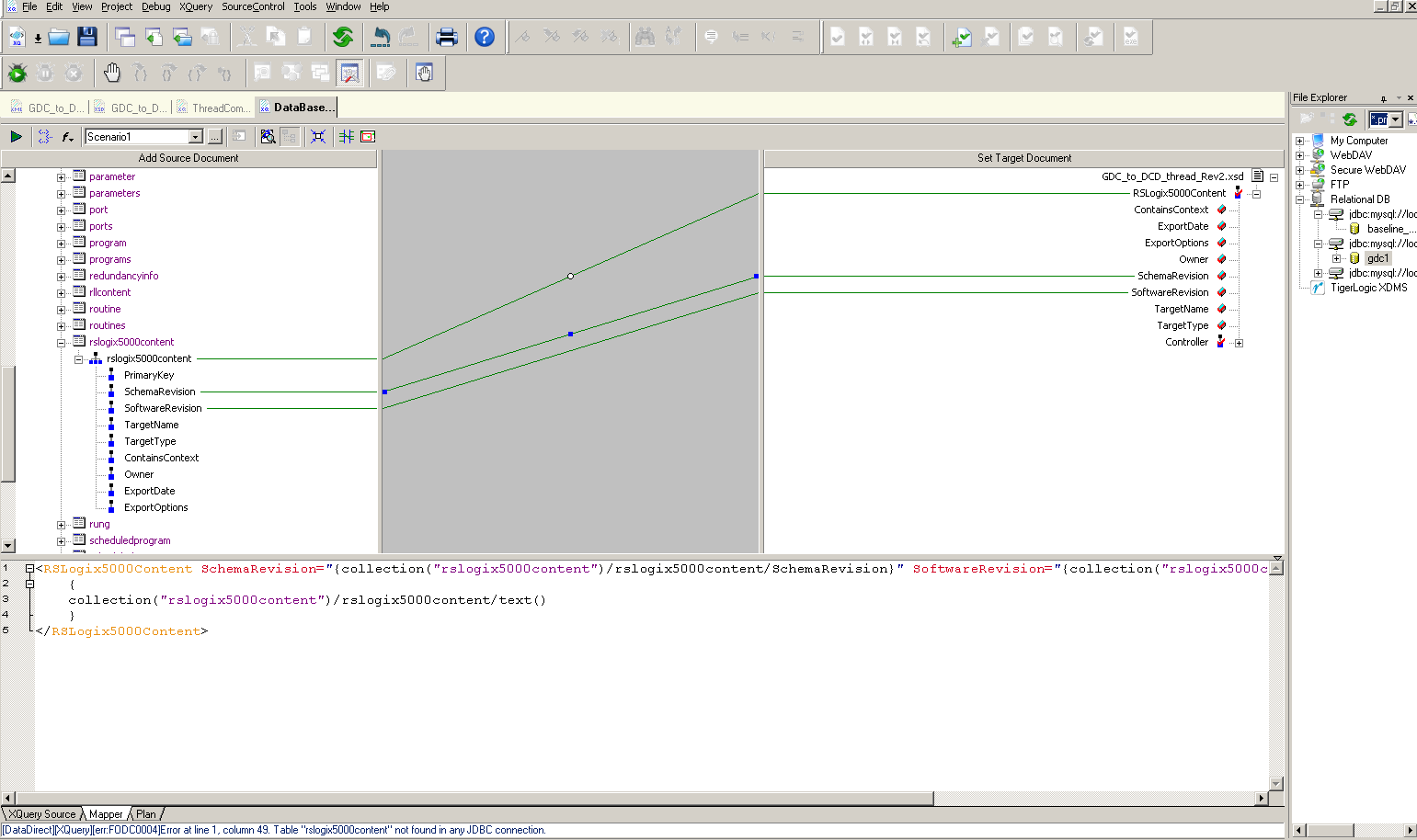Click the Print icon in toolbar
This screenshot has width=1417, height=840.
tap(447, 37)
